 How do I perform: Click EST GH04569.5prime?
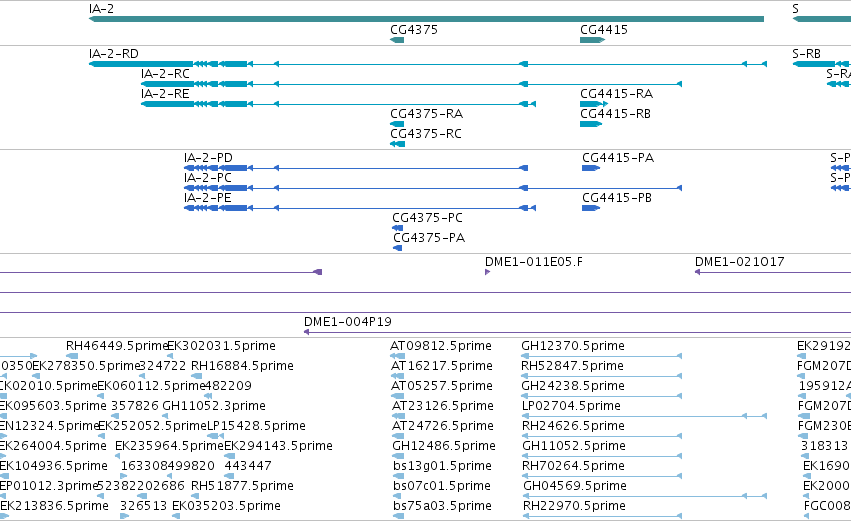tap(575, 486)
